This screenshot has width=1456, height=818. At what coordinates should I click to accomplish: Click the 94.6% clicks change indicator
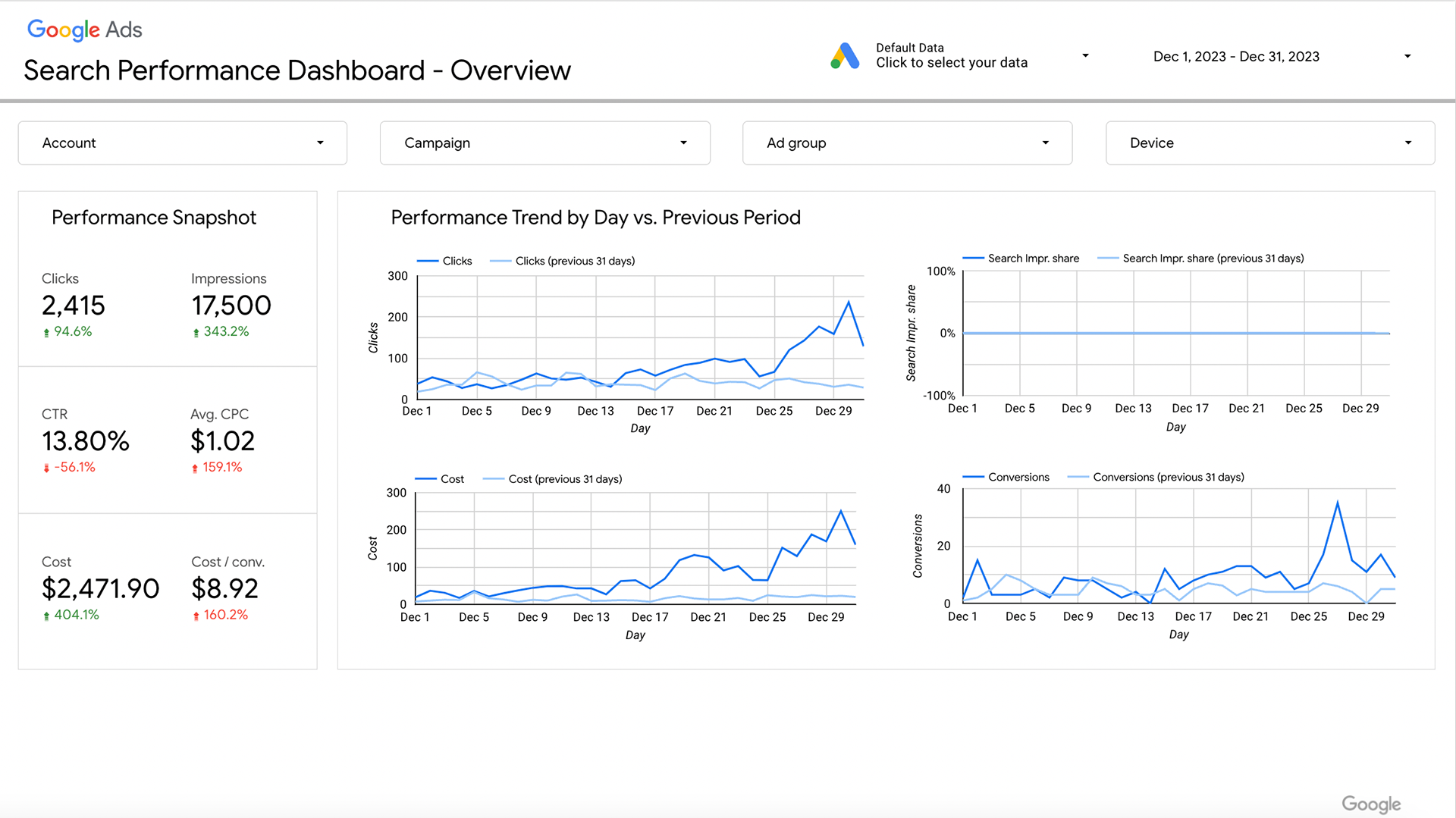point(67,331)
